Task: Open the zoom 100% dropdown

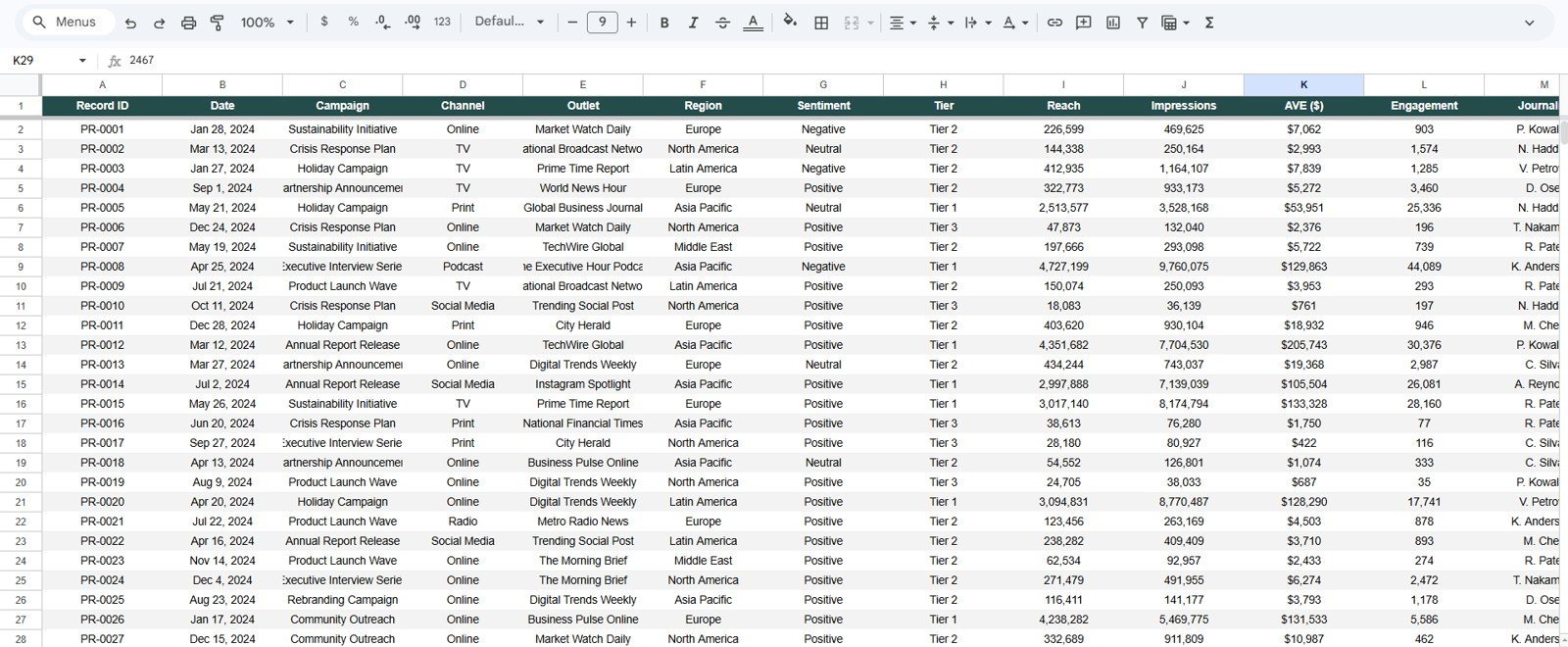Action: coord(268,23)
